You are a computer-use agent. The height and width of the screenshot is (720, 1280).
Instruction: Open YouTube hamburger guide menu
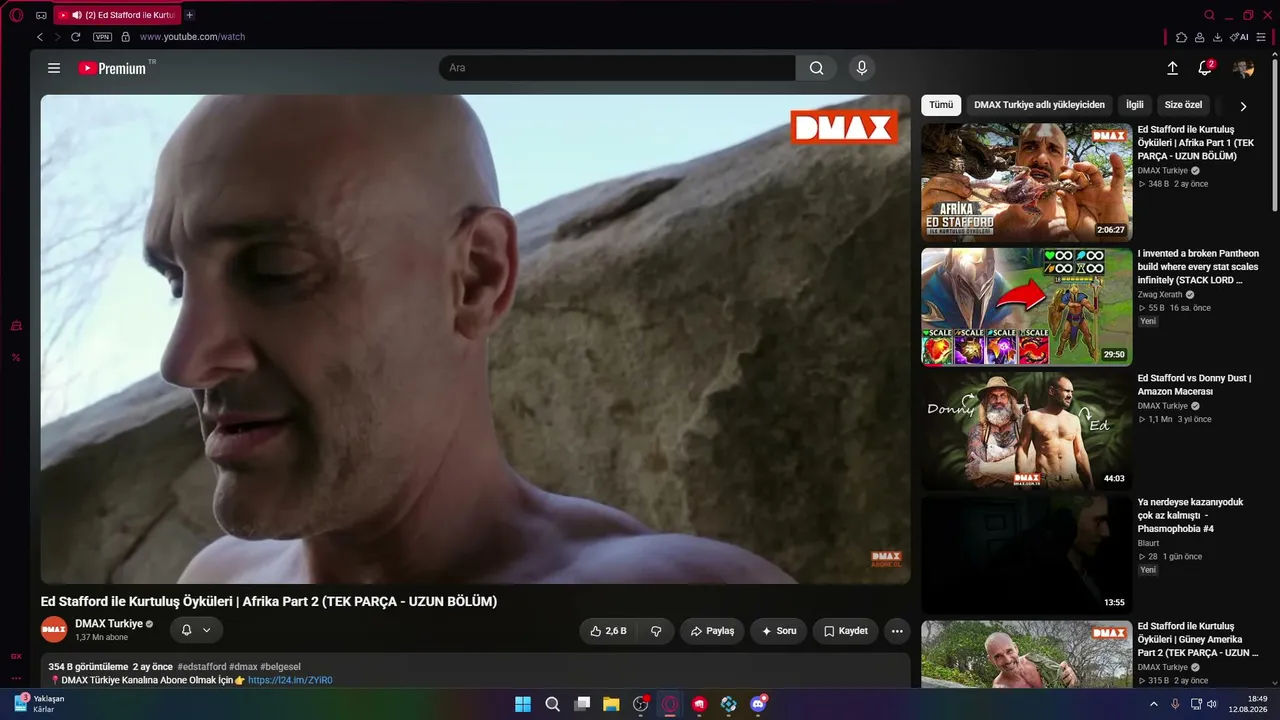click(x=54, y=68)
